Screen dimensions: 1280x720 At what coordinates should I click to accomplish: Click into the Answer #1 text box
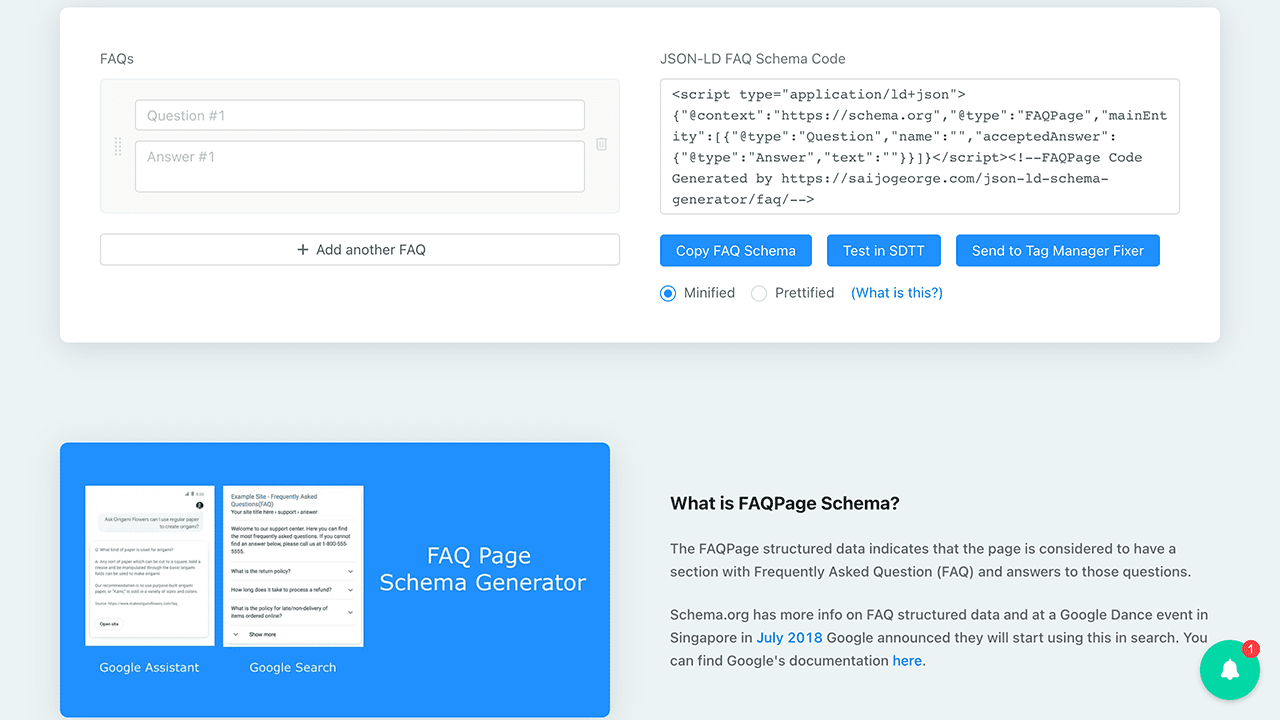tap(359, 165)
